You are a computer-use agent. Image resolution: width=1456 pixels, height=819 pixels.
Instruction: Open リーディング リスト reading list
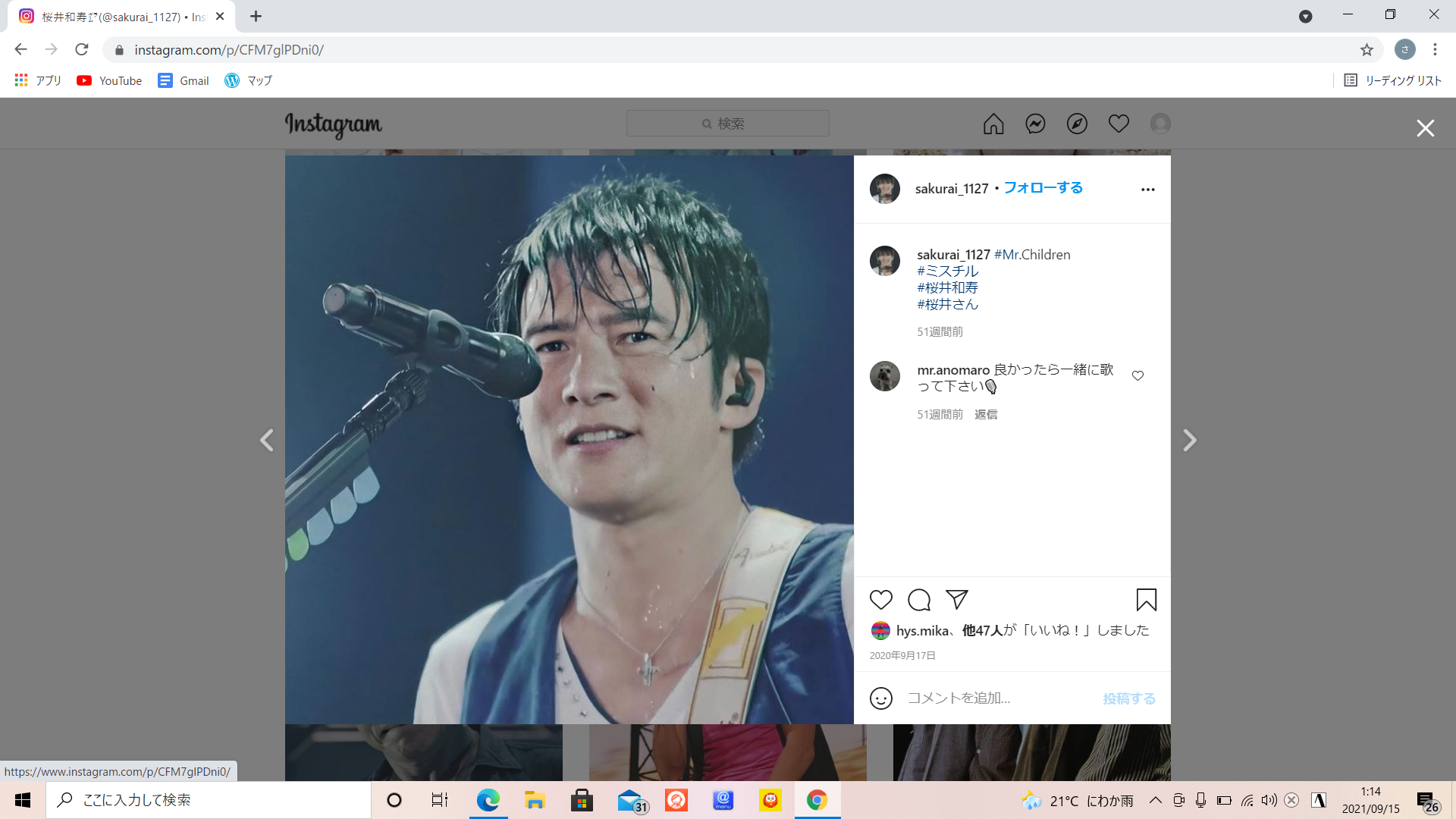tap(1392, 80)
